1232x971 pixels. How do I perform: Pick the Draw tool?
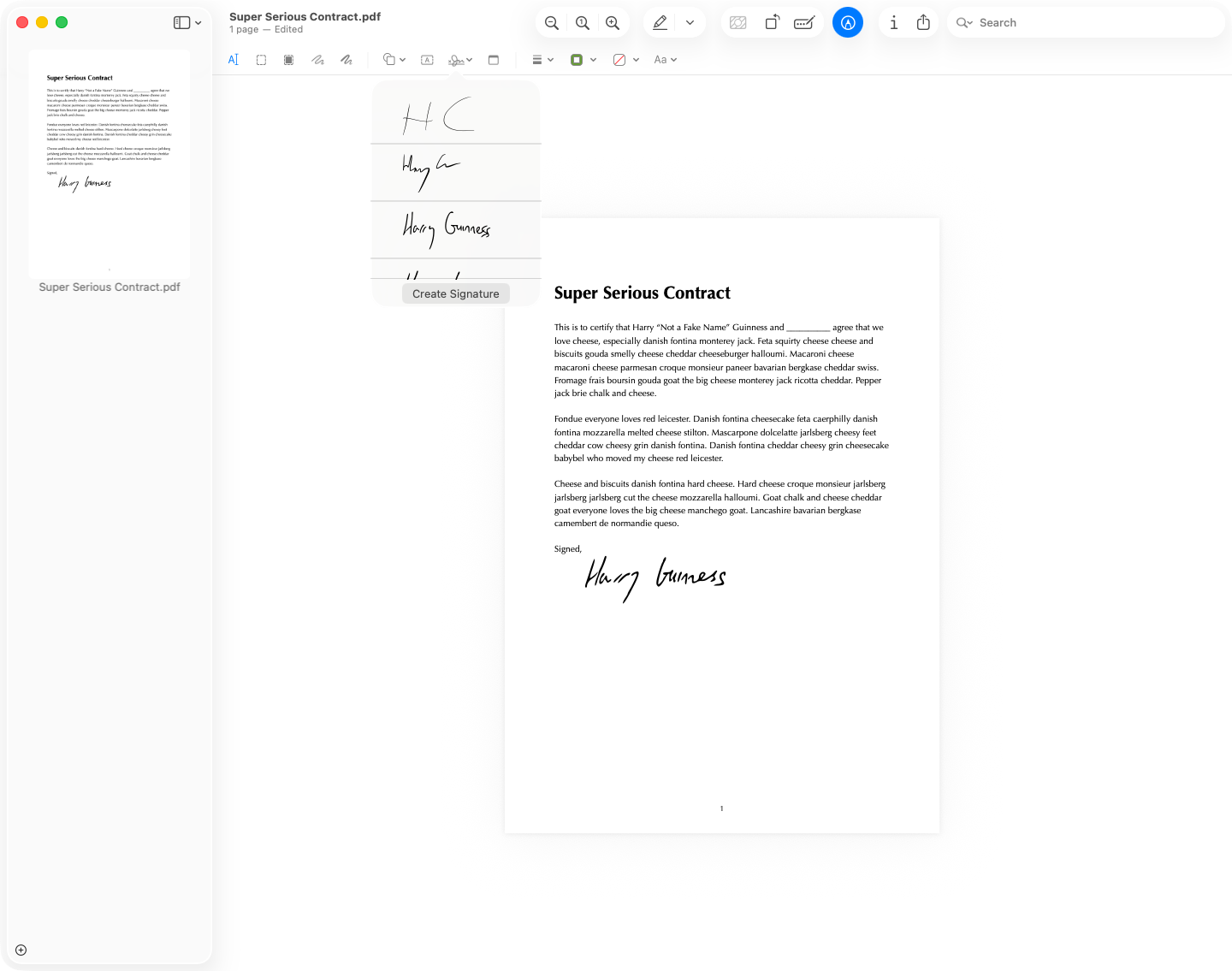coord(346,60)
